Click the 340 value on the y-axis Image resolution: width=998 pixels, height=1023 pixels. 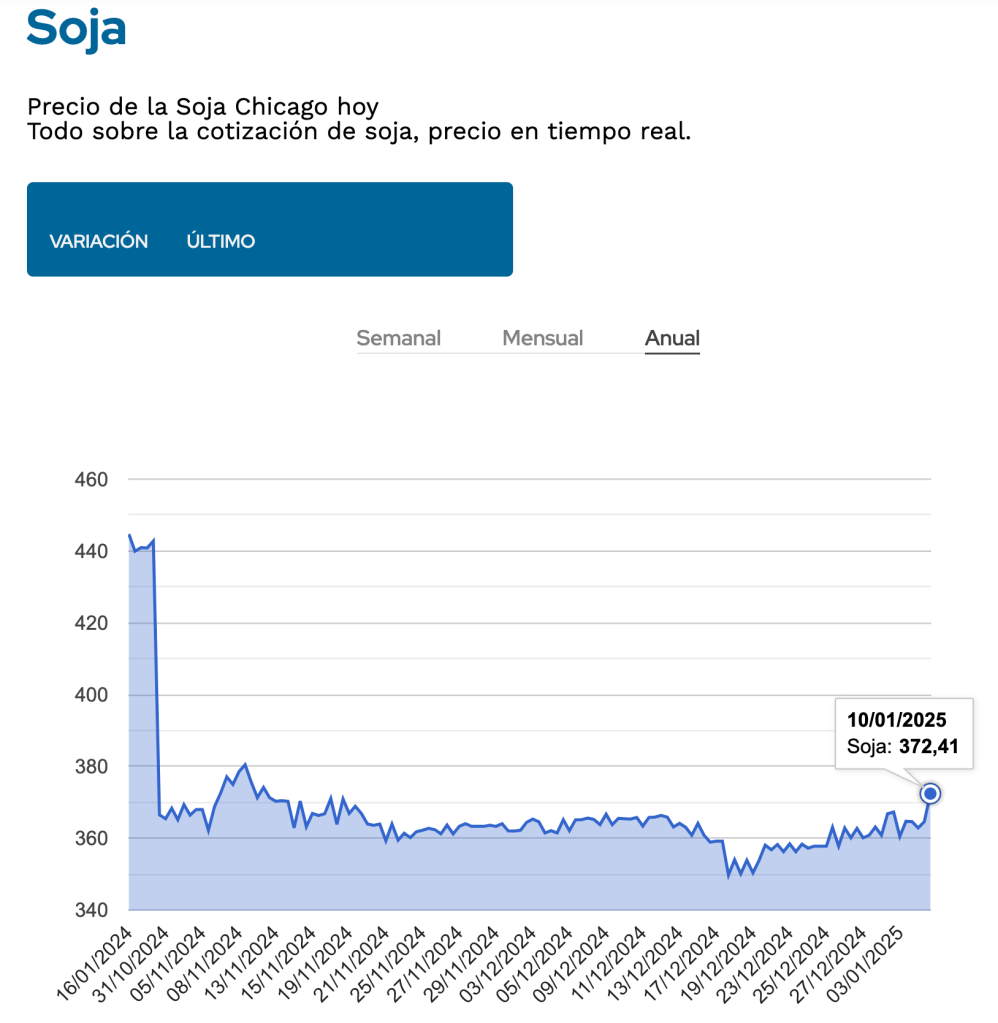pos(90,910)
